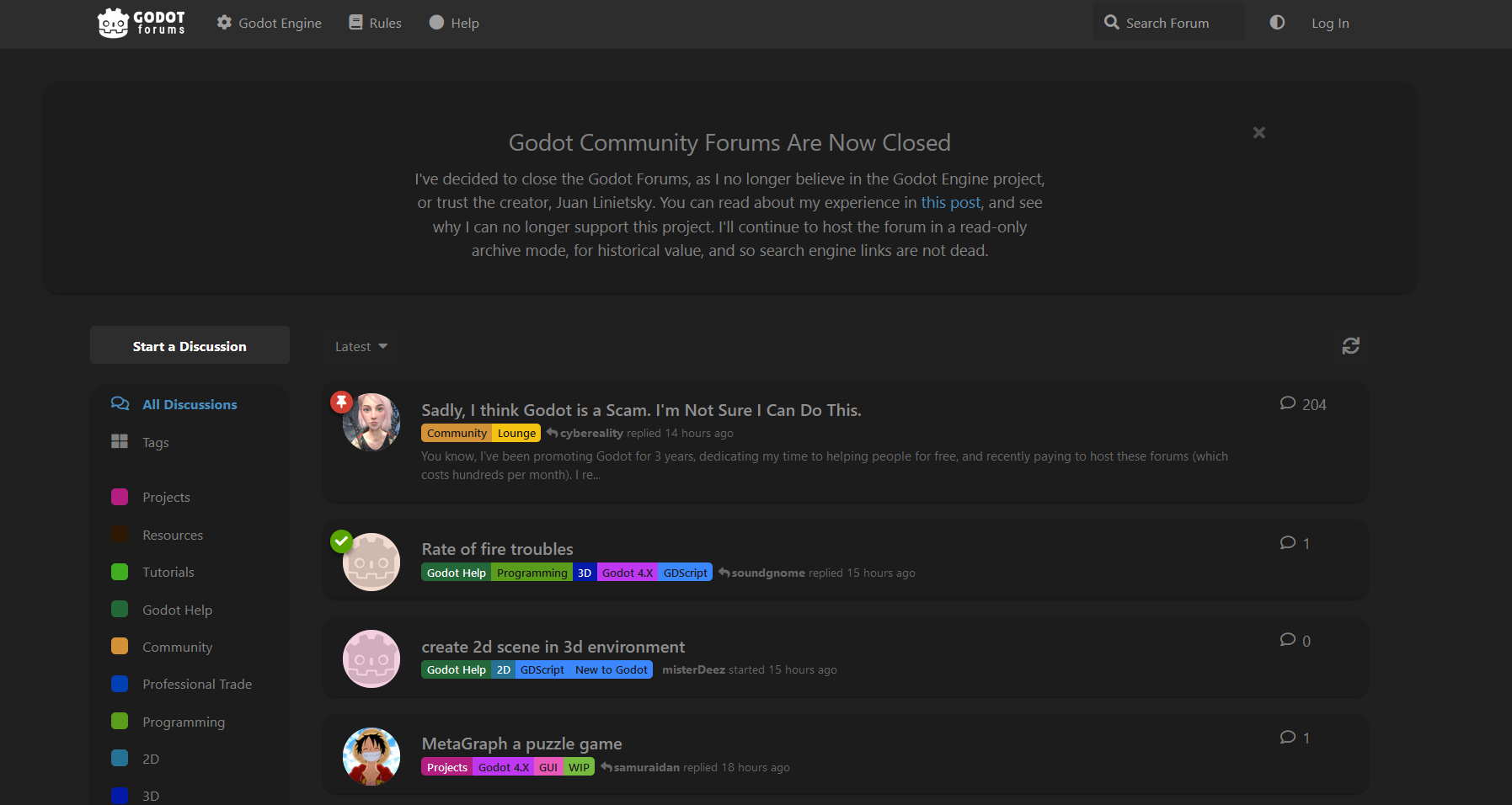This screenshot has width=1512, height=805.
Task: Click the MetaGraph author's Luffy avatar
Action: tap(371, 756)
